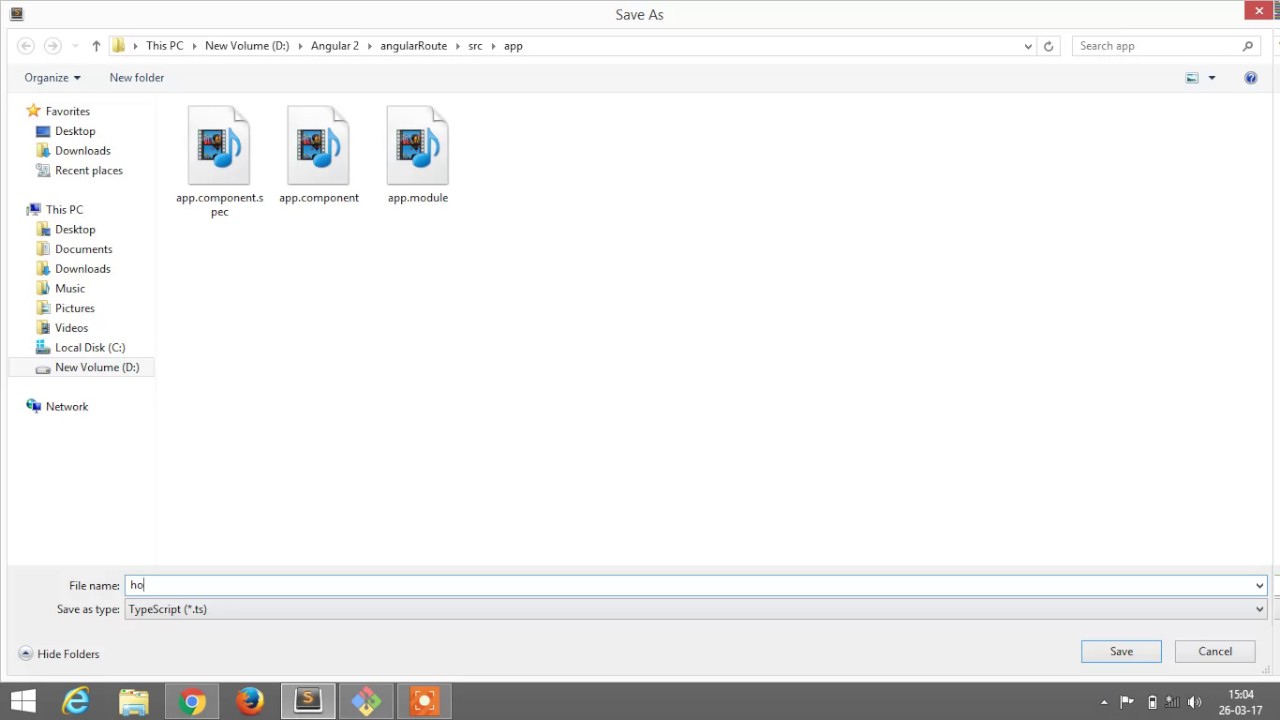Open Internet Explorer from the taskbar
Screen dimensions: 1280x720
tap(76, 702)
